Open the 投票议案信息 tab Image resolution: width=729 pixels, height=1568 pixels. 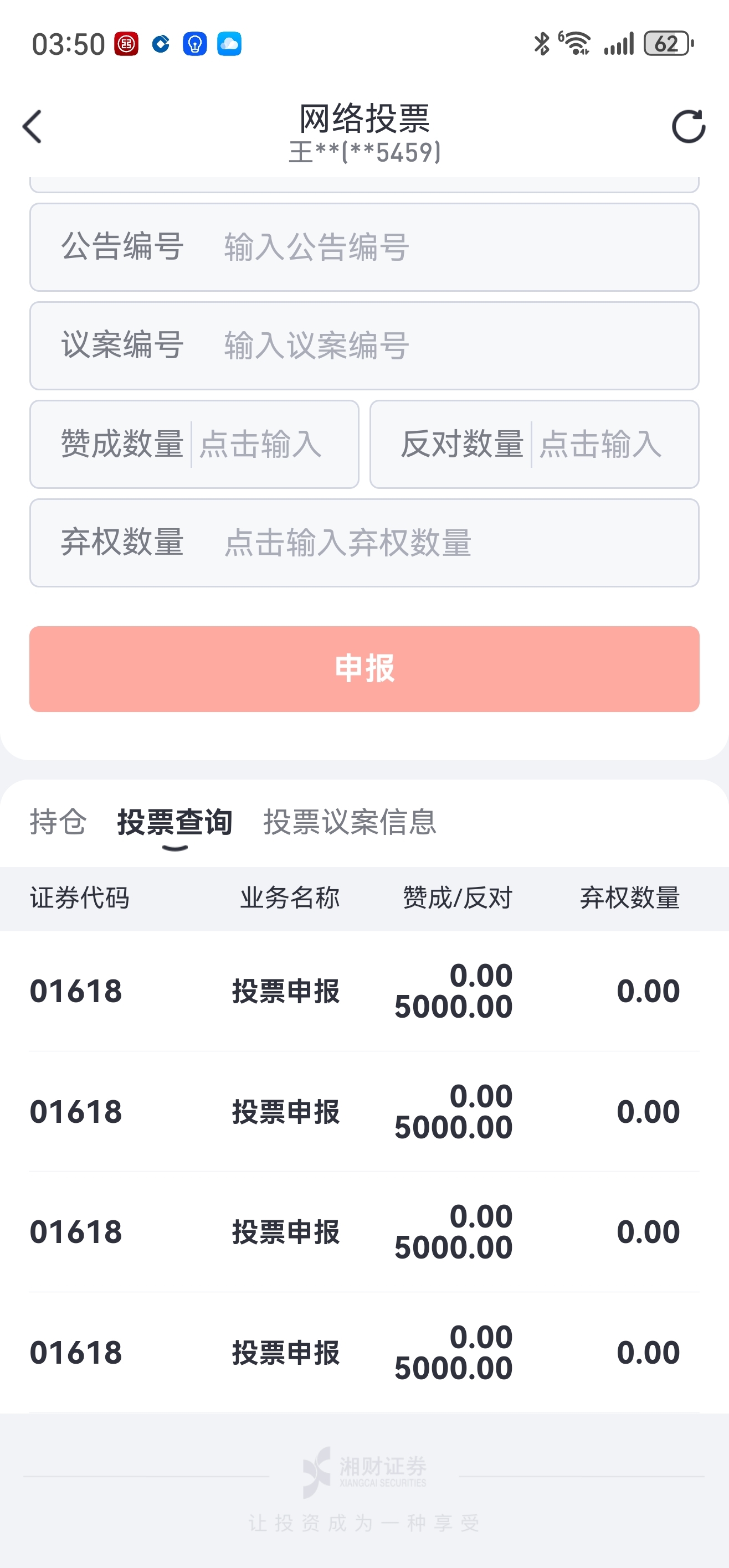click(350, 822)
